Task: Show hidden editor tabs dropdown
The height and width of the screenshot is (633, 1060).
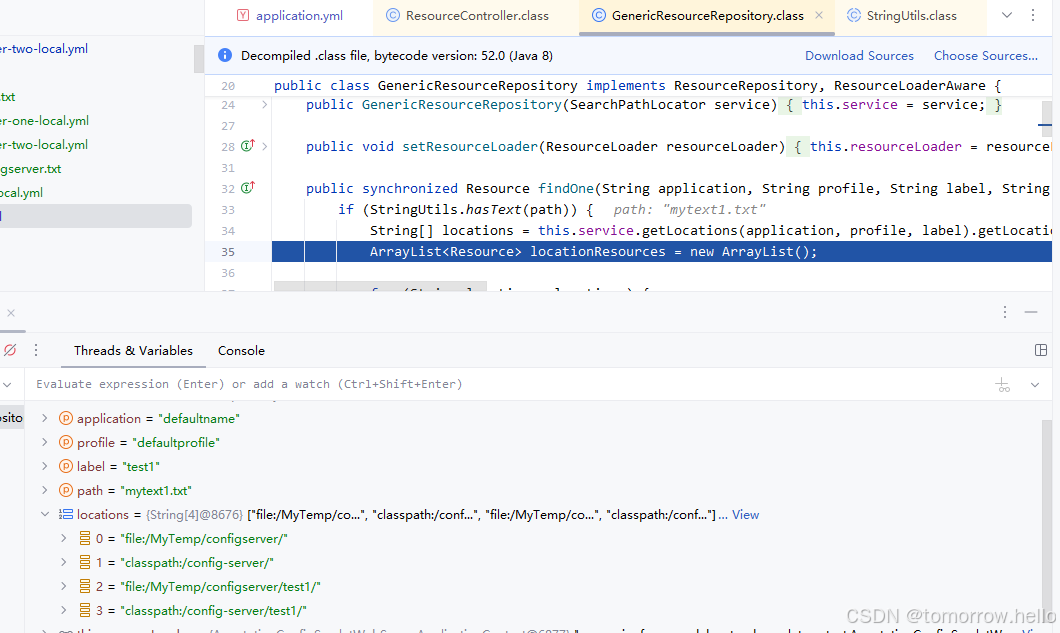Action: pyautogui.click(x=1007, y=15)
